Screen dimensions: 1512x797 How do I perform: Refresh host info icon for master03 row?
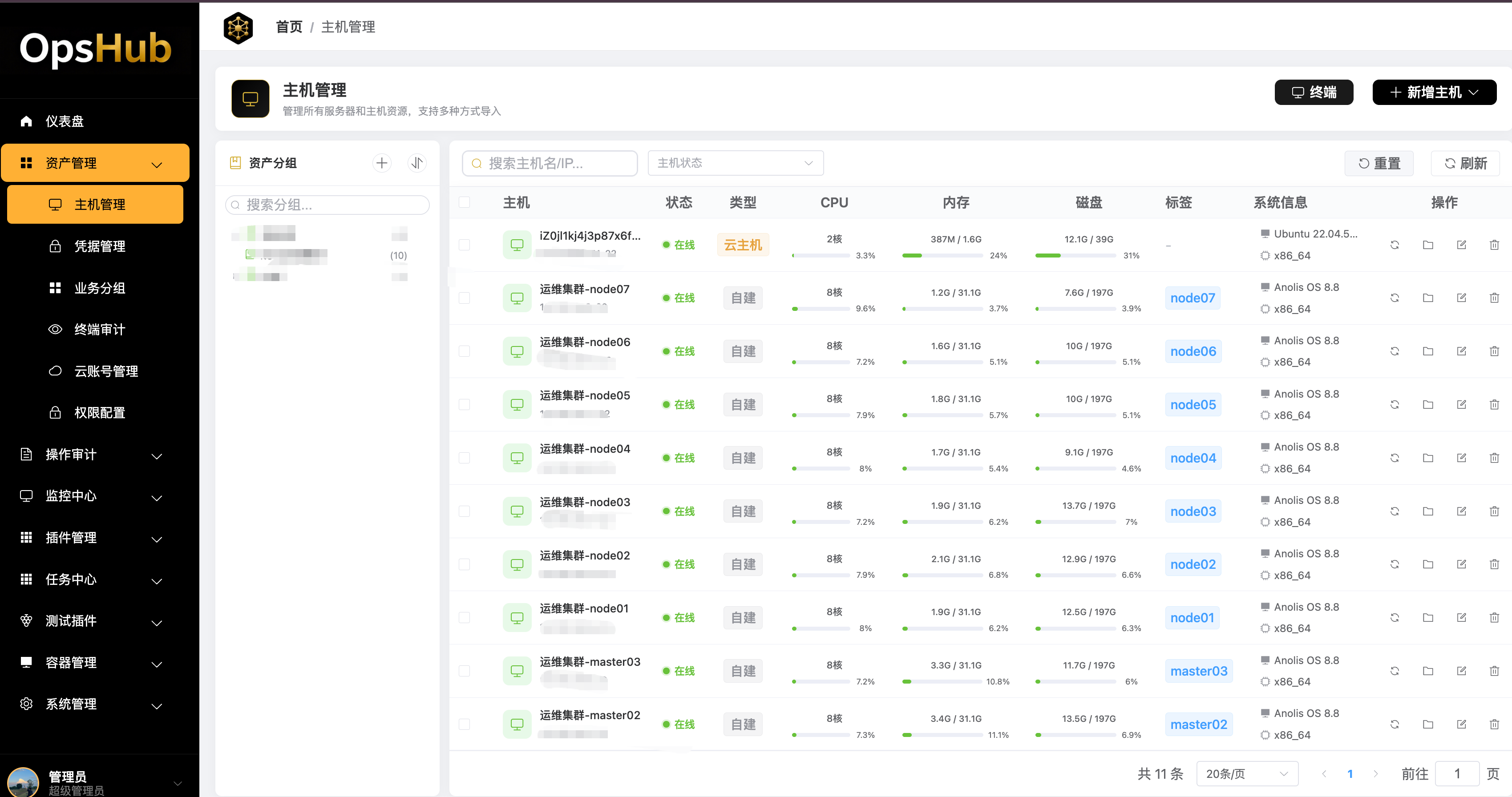coord(1394,671)
